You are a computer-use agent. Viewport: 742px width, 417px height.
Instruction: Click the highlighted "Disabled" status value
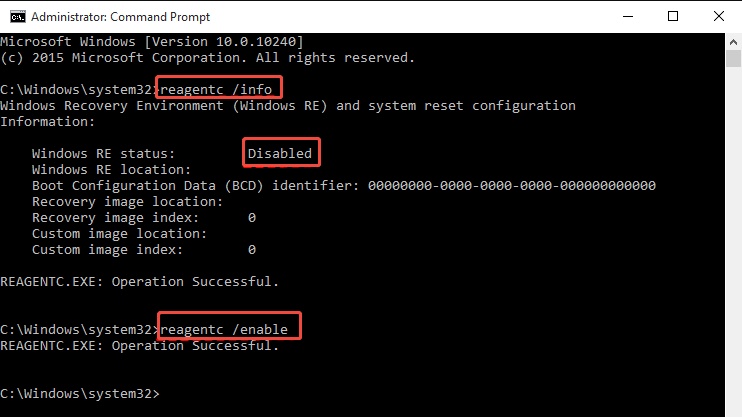click(281, 154)
